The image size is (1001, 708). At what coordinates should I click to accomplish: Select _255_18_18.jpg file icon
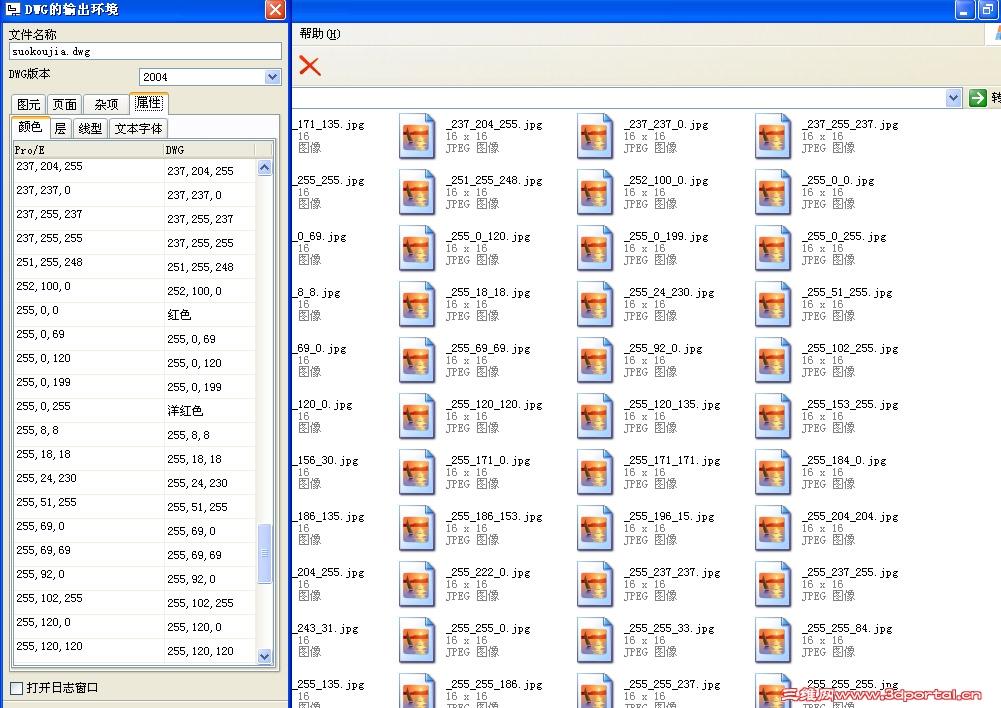(417, 304)
